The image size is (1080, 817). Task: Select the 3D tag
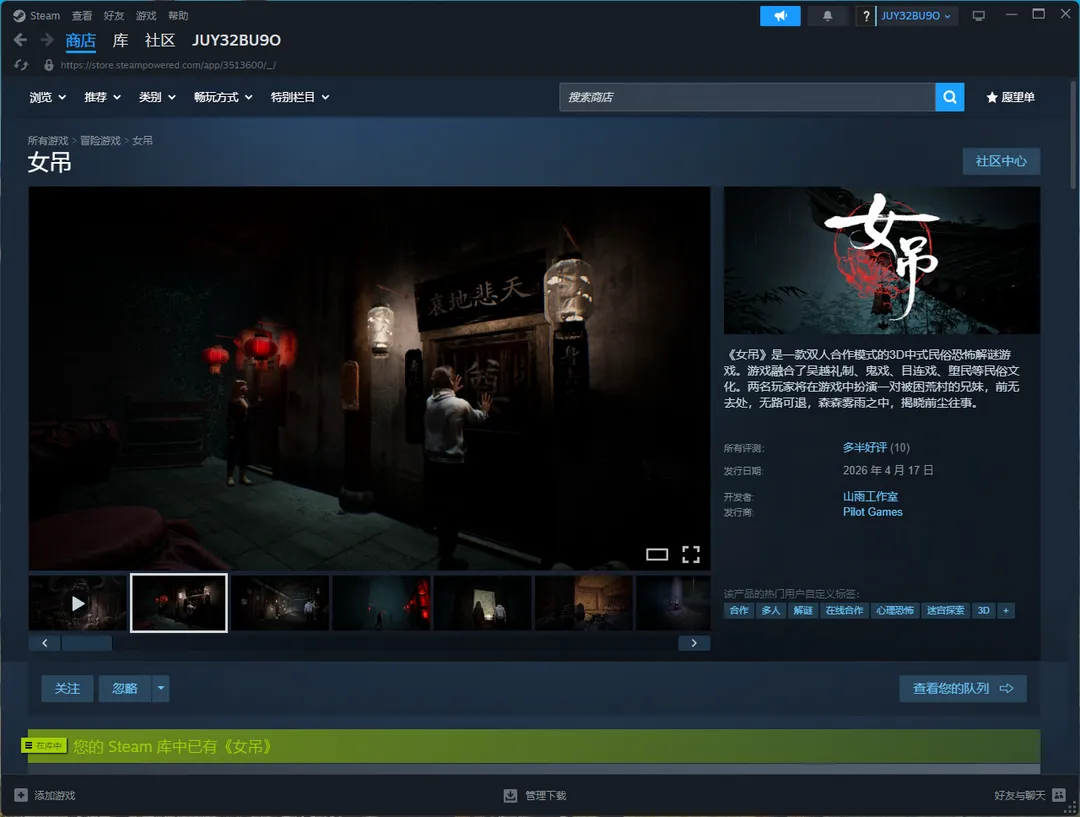pos(984,610)
